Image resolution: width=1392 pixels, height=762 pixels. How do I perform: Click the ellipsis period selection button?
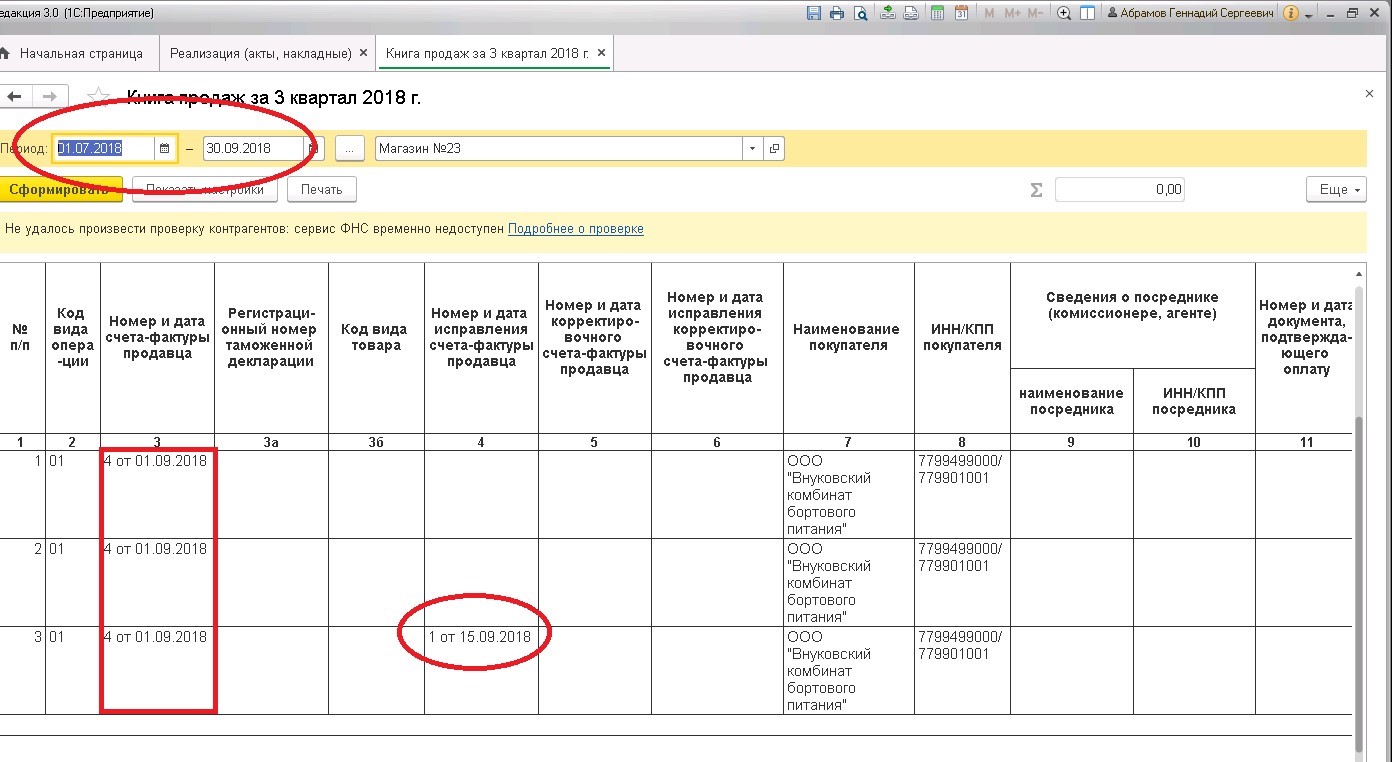[349, 148]
